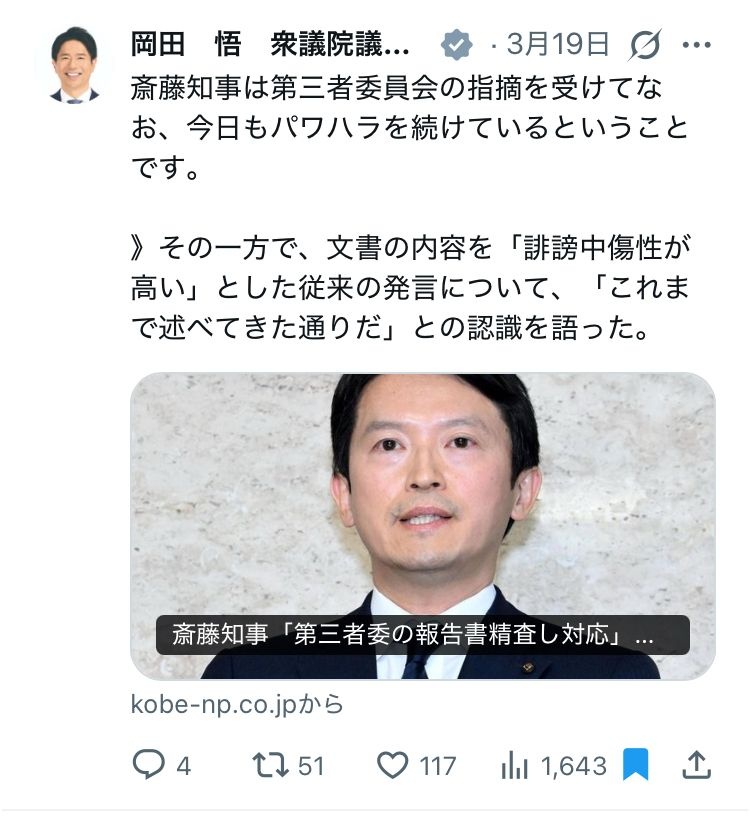The width and height of the screenshot is (750, 816).
Task: Click the verified checkmark badge
Action: pyautogui.click(x=456, y=45)
